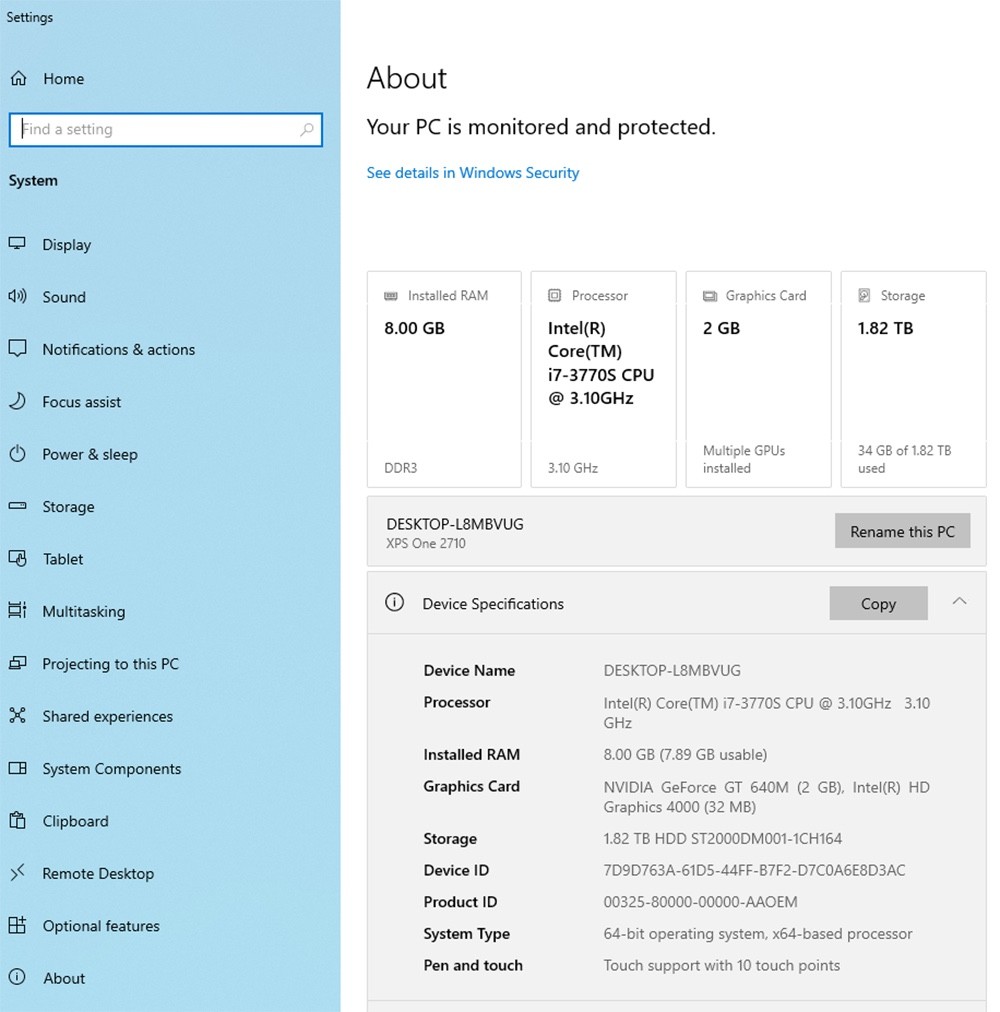
Task: Click the Device Specifications info icon
Action: 394,603
